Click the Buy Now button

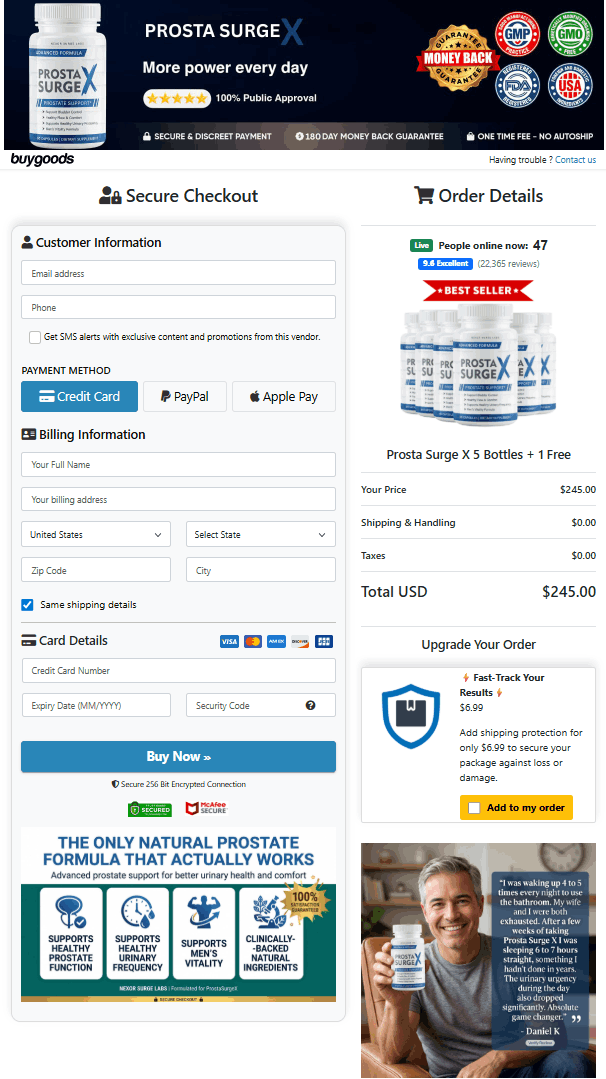click(178, 756)
